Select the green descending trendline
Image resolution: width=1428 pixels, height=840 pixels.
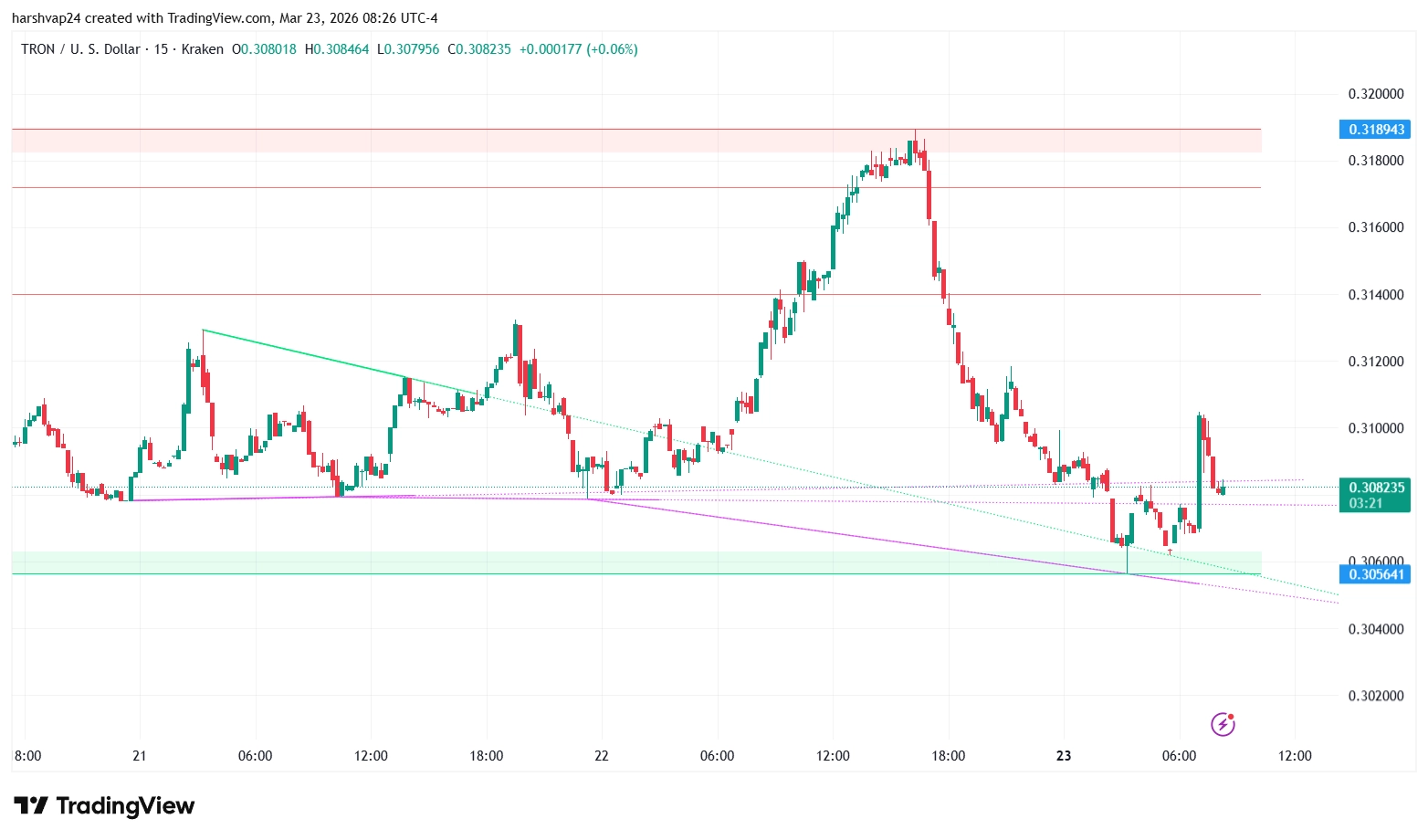[320, 358]
